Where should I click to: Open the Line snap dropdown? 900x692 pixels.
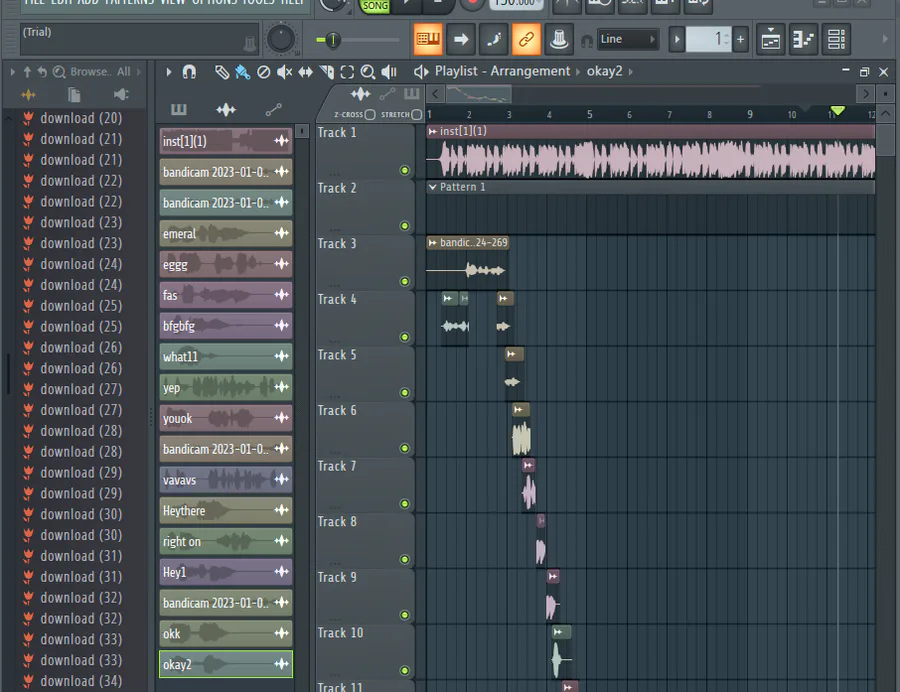[x=627, y=39]
